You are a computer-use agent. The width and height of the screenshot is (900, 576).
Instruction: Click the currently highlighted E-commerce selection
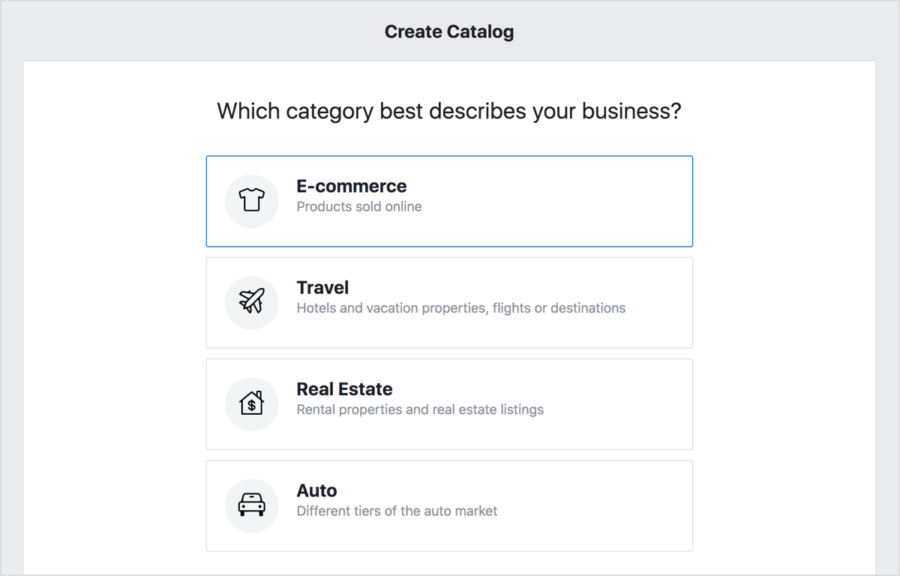click(449, 200)
